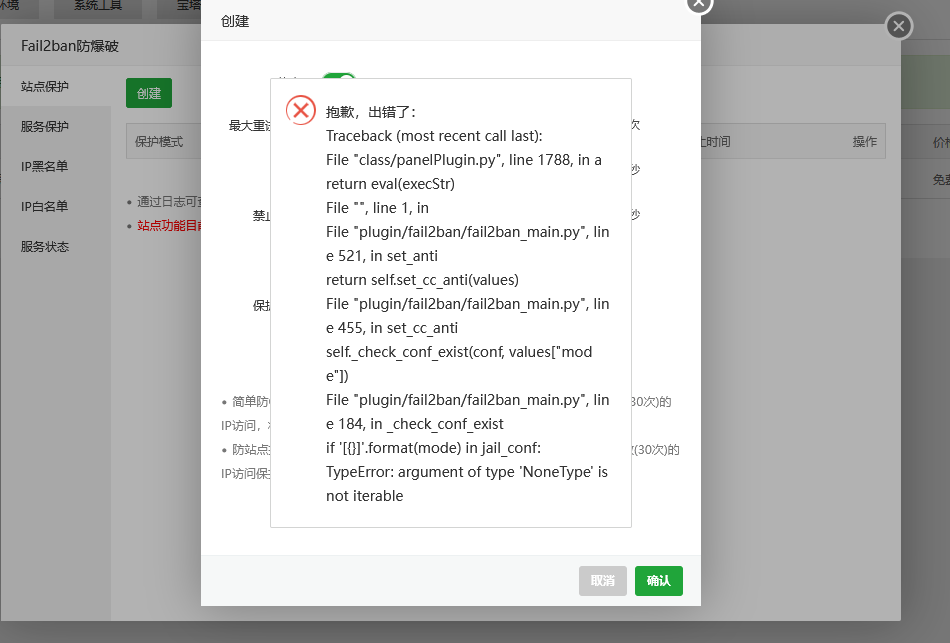The width and height of the screenshot is (950, 643).
Task: Open the 服务保护 tab
Action: [45, 126]
